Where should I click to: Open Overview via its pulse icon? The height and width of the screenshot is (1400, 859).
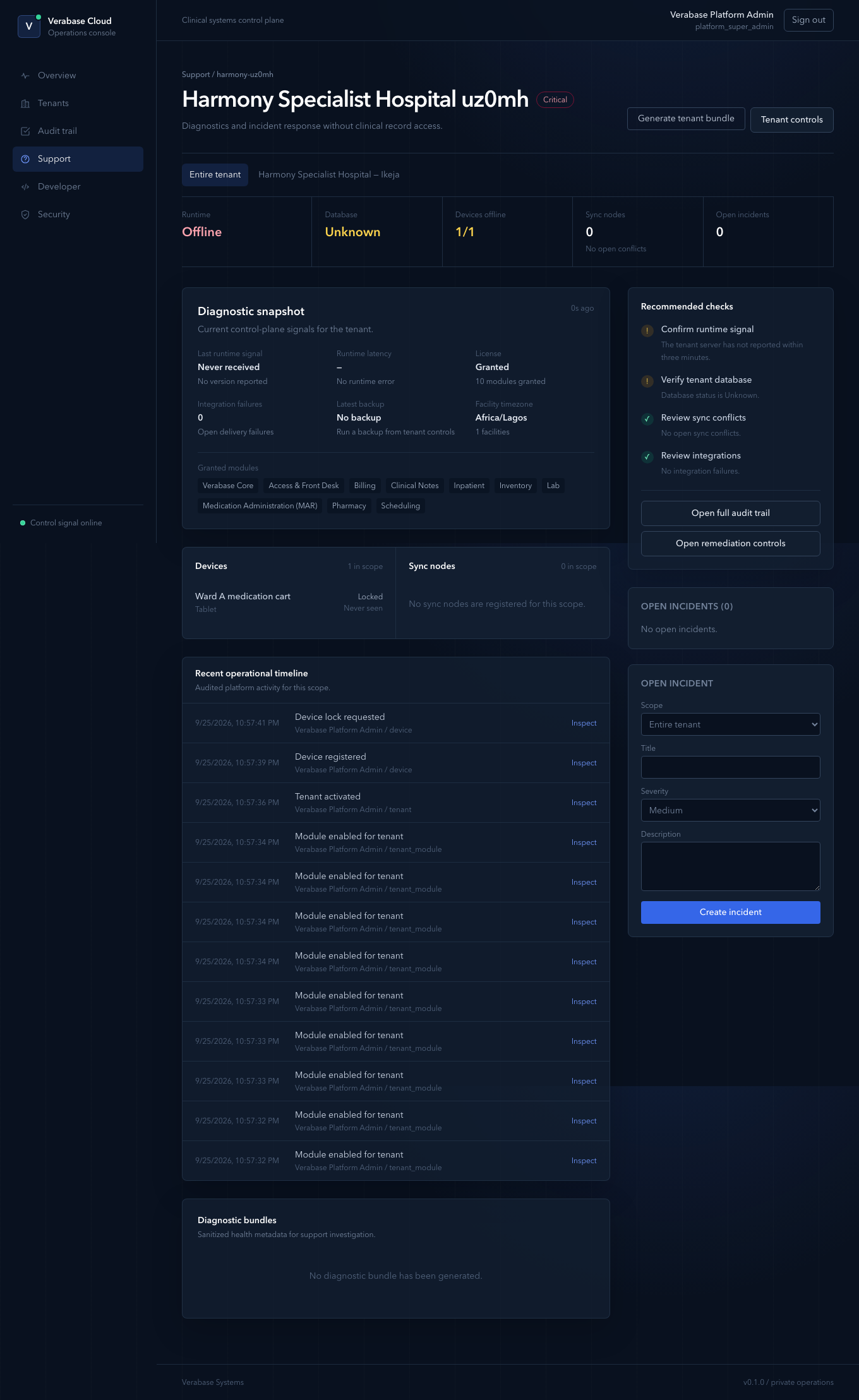25,76
